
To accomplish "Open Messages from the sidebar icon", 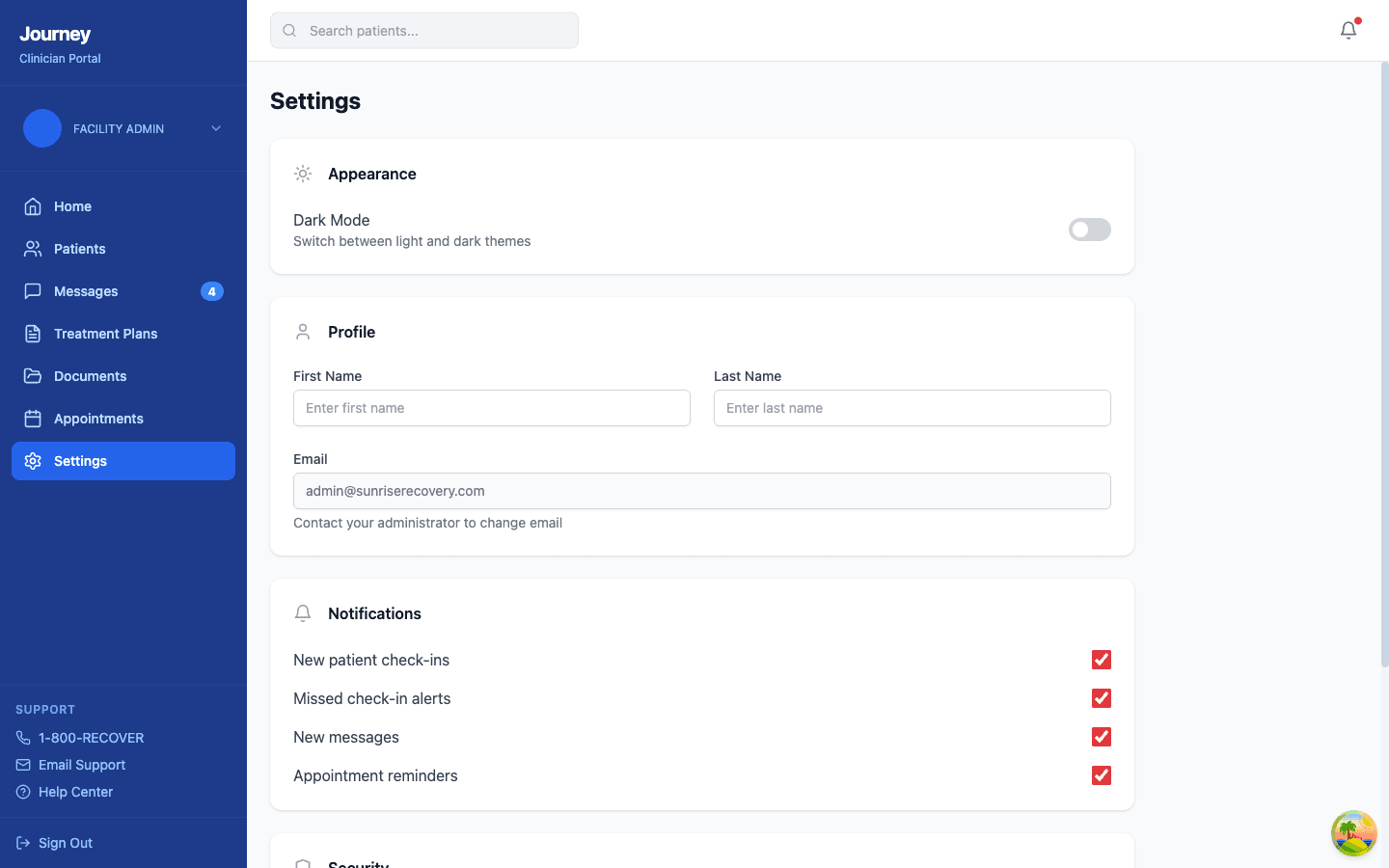I will tap(31, 291).
